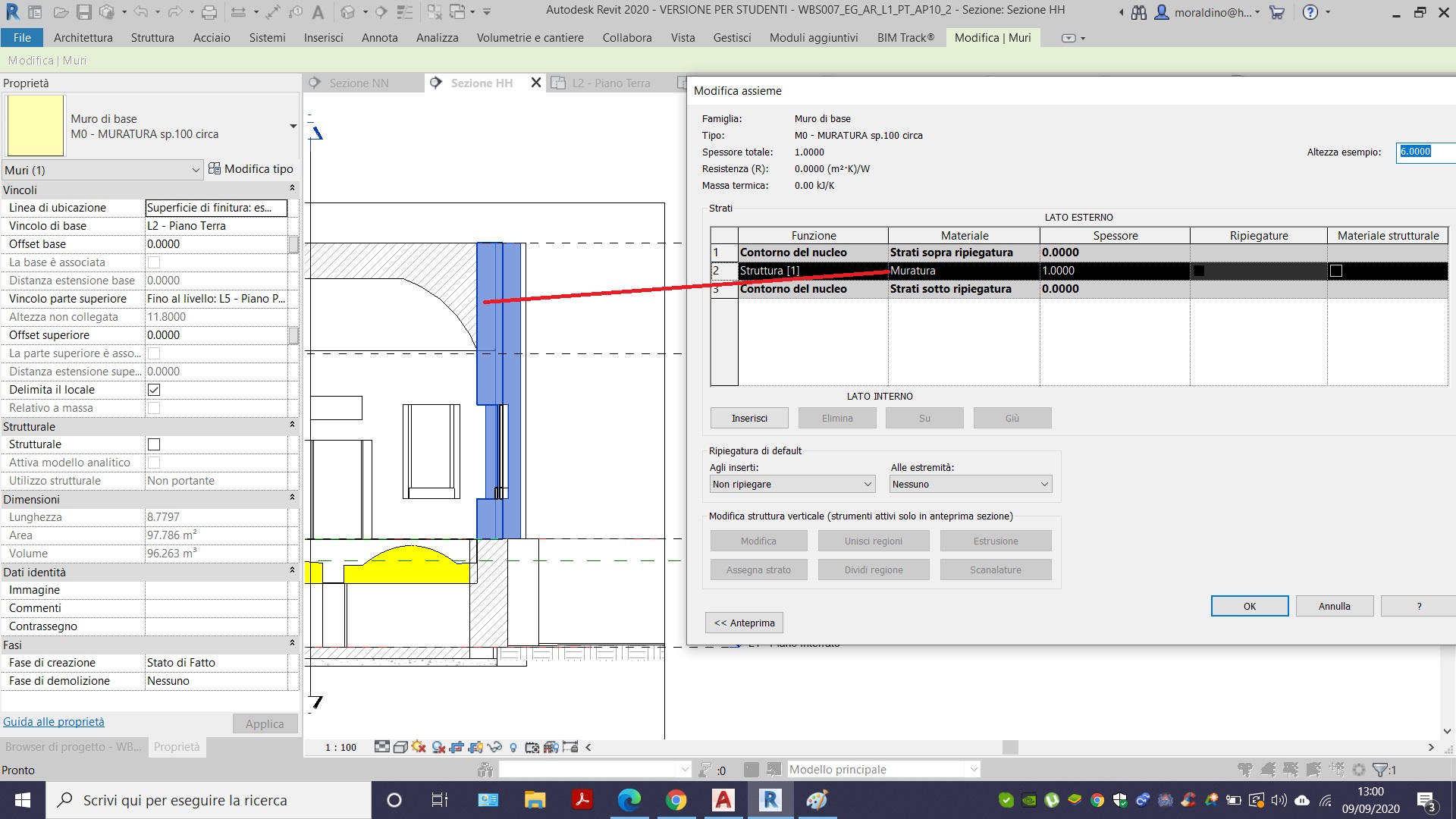The width and height of the screenshot is (1456, 819).
Task: Collapse the Dimensioni section in properties panel
Action: (x=292, y=499)
